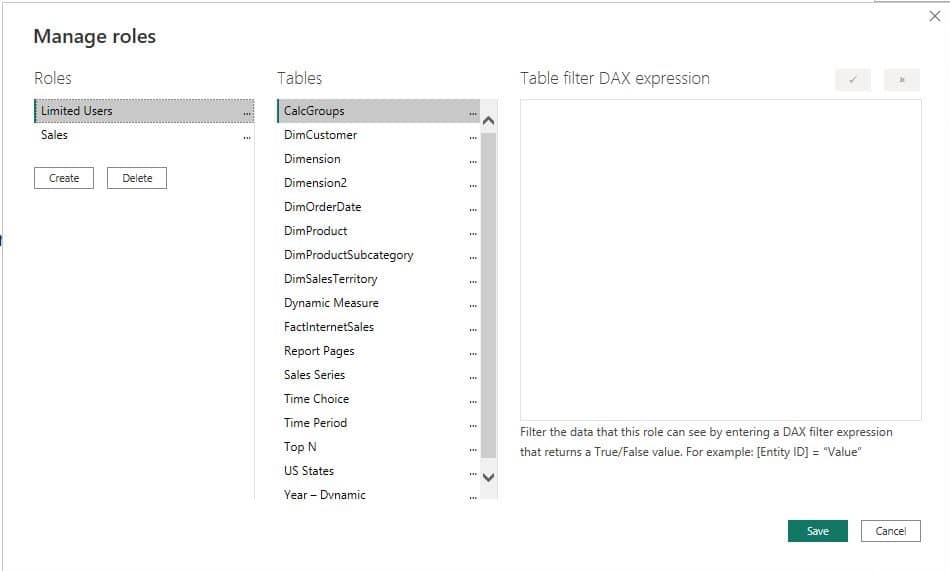The width and height of the screenshot is (950, 571).
Task: Select the Time Choice table
Action: click(378, 399)
